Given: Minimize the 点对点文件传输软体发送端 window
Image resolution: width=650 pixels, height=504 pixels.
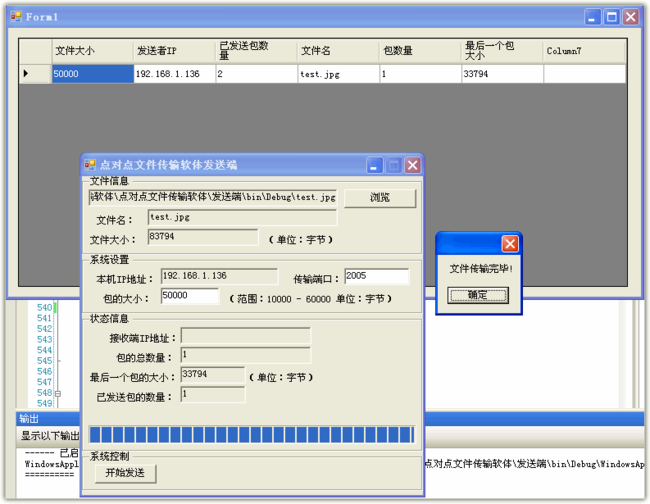Looking at the screenshot, I should tap(374, 165).
